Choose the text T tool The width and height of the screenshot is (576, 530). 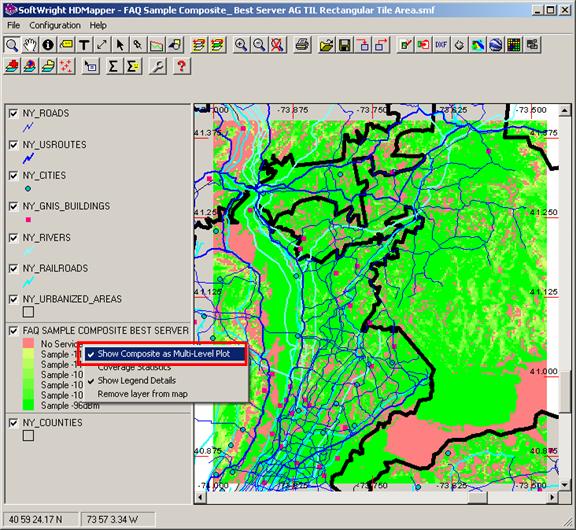click(x=84, y=45)
